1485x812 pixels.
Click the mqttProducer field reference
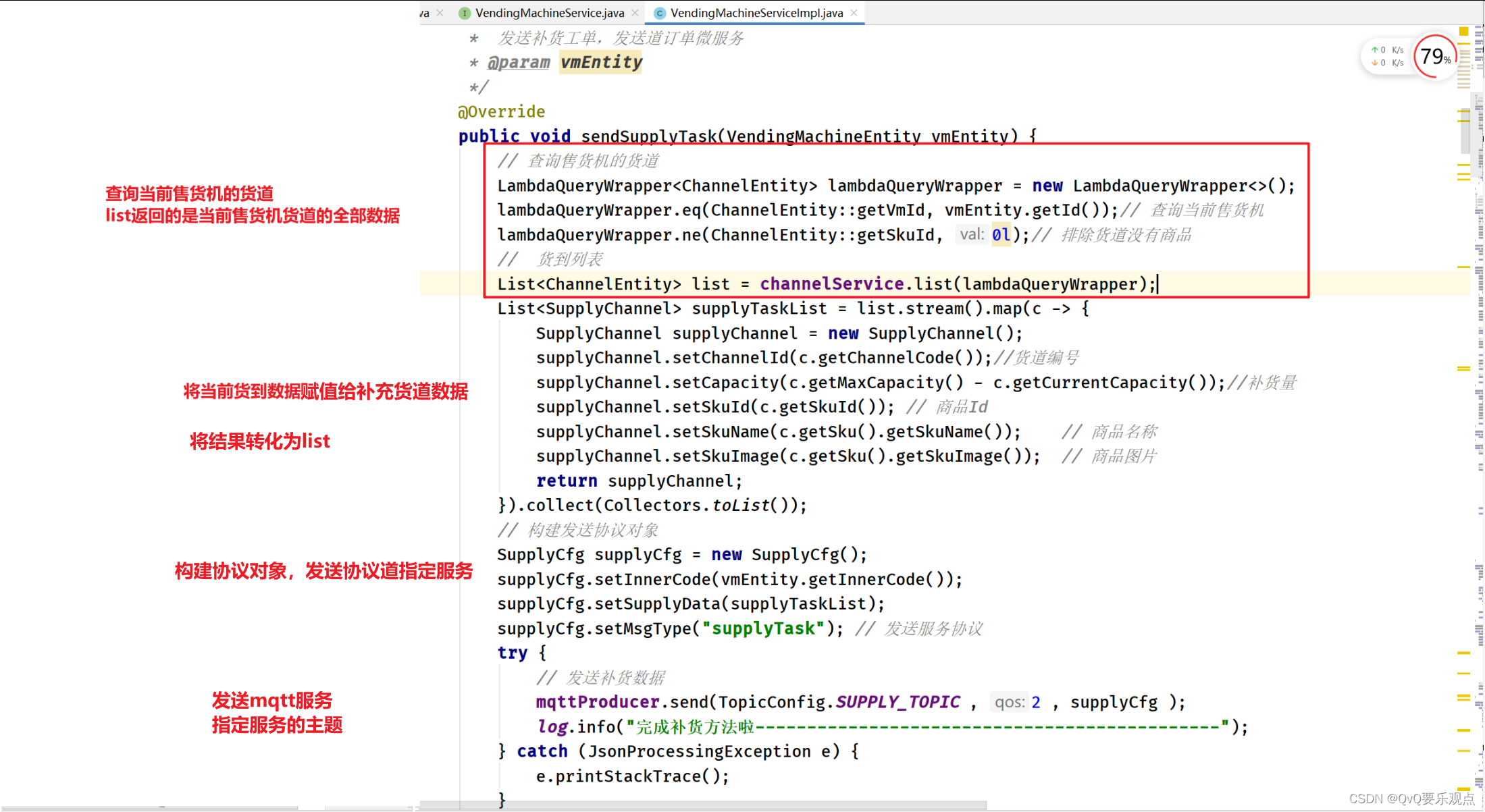[x=598, y=702]
